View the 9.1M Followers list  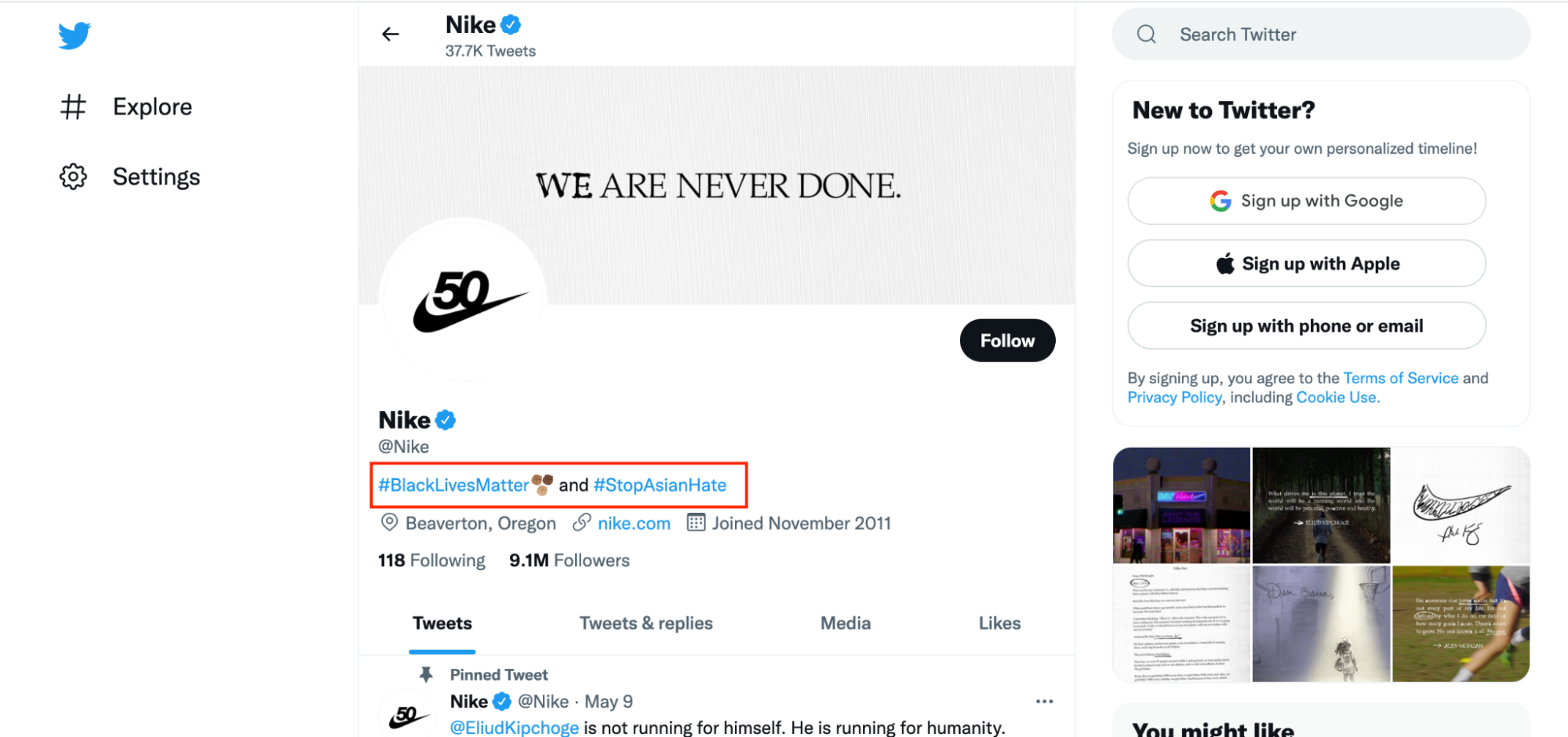click(x=569, y=561)
